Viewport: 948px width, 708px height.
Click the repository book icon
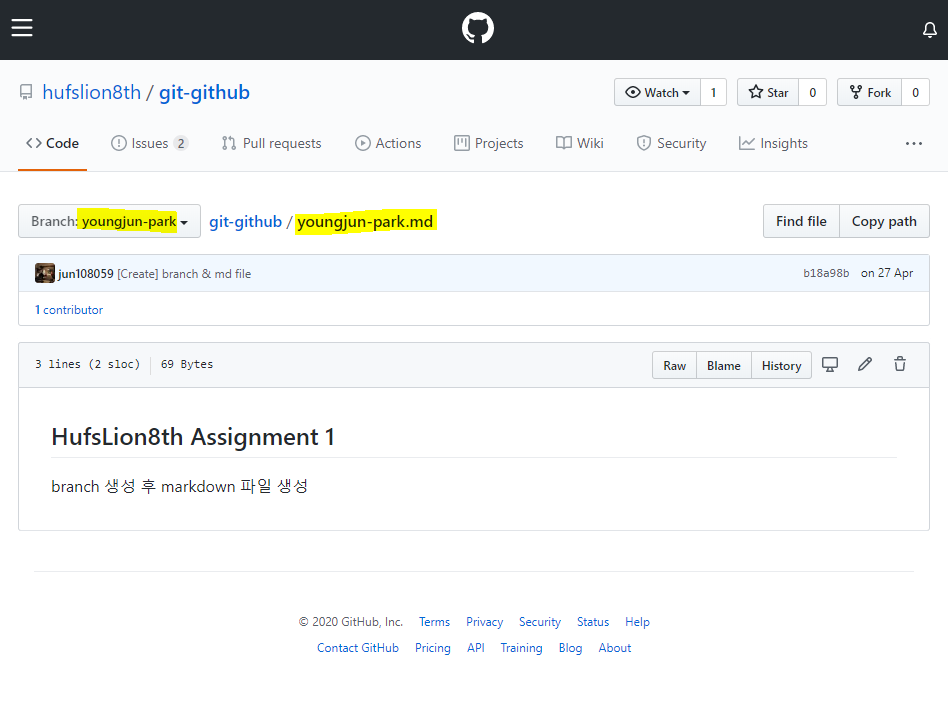point(26,93)
